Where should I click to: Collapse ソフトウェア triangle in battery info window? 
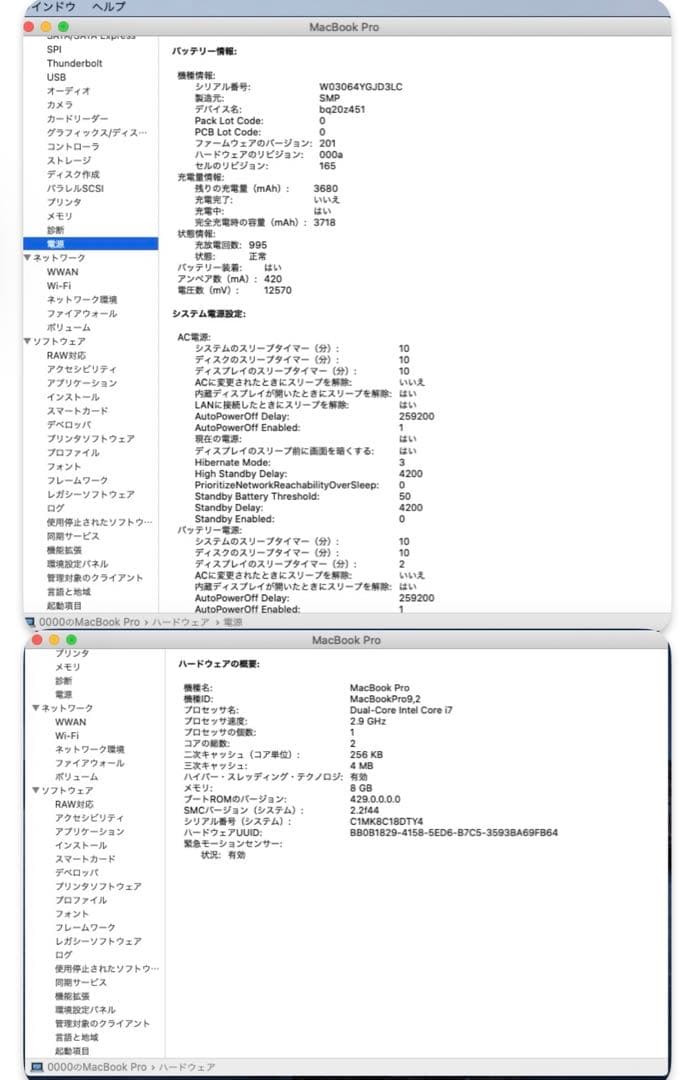(x=28, y=341)
